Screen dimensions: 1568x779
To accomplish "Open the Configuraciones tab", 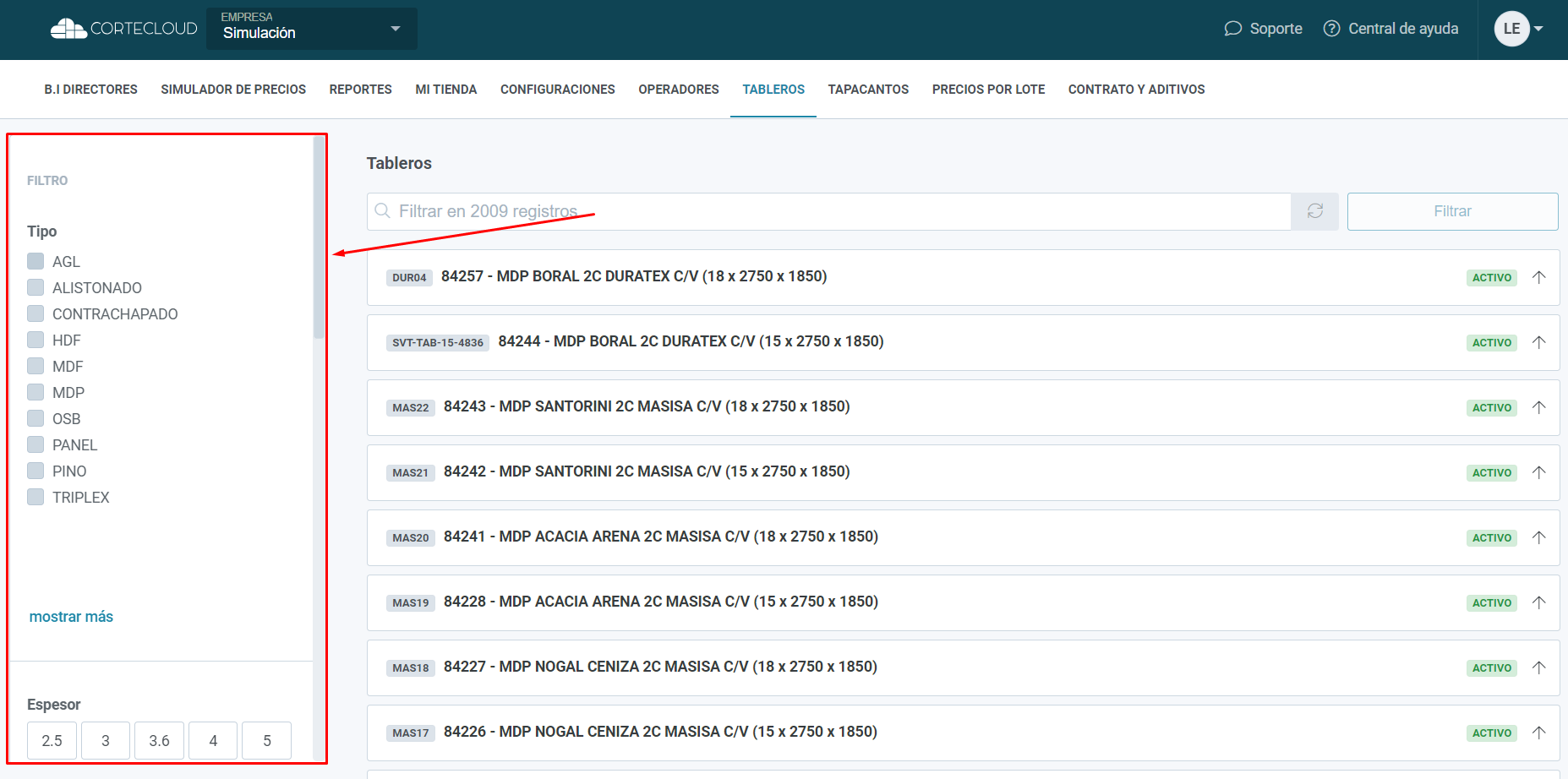I will 558,90.
